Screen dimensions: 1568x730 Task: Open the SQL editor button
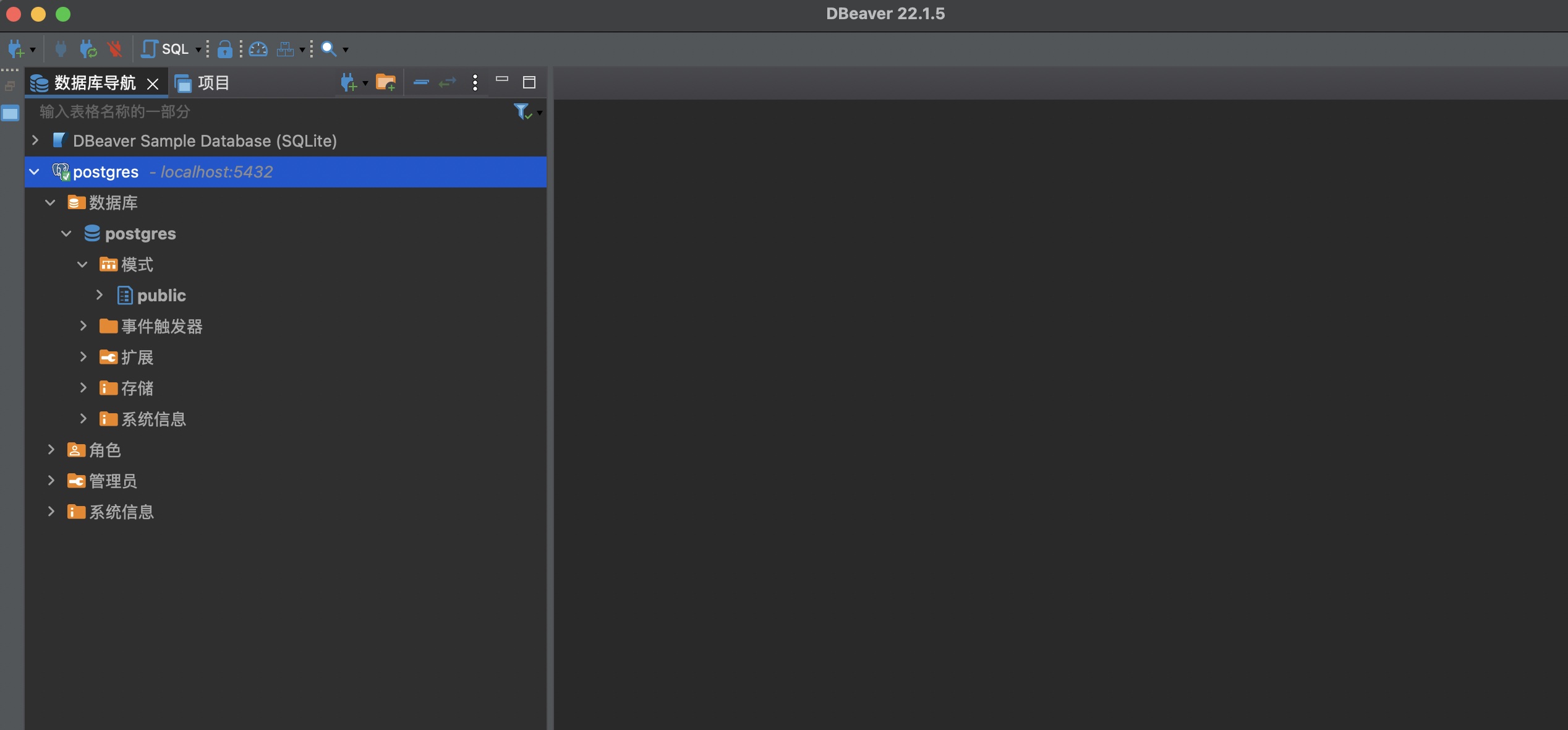[165, 49]
